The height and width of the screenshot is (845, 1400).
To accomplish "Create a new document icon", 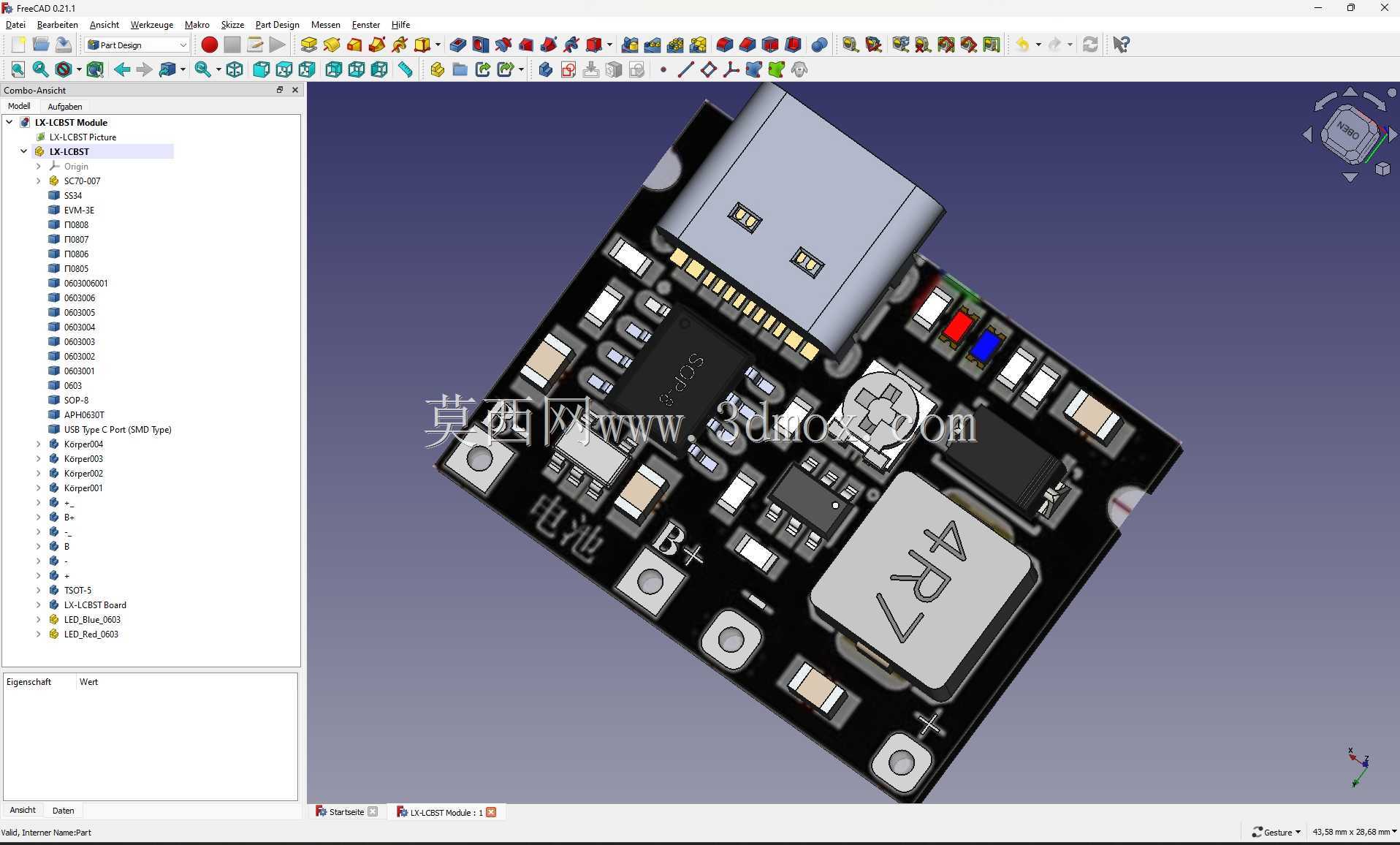I will click(18, 45).
